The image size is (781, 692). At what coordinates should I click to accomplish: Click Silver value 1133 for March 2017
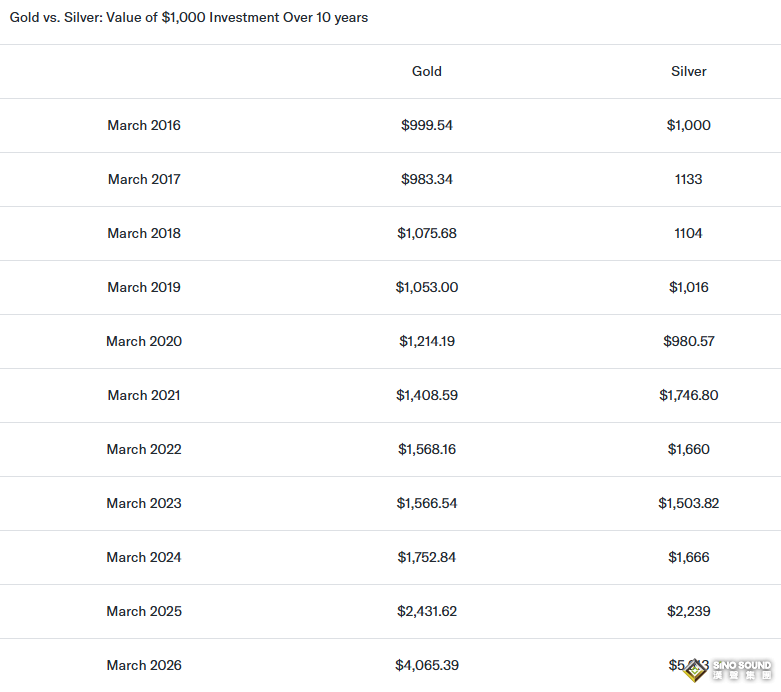(689, 179)
